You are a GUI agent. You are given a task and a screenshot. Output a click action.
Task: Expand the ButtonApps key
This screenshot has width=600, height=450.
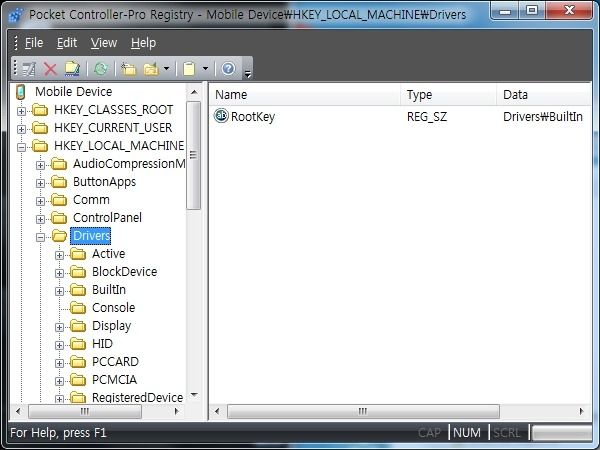(x=40, y=183)
